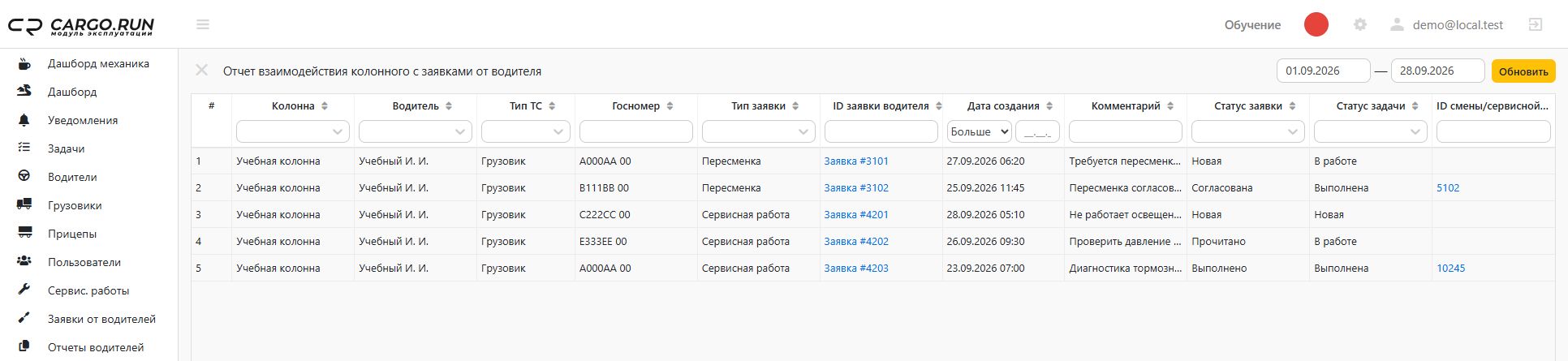This screenshot has height=361, width=1568.
Task: Click the end date field 28.09.2026
Action: tap(1438, 71)
